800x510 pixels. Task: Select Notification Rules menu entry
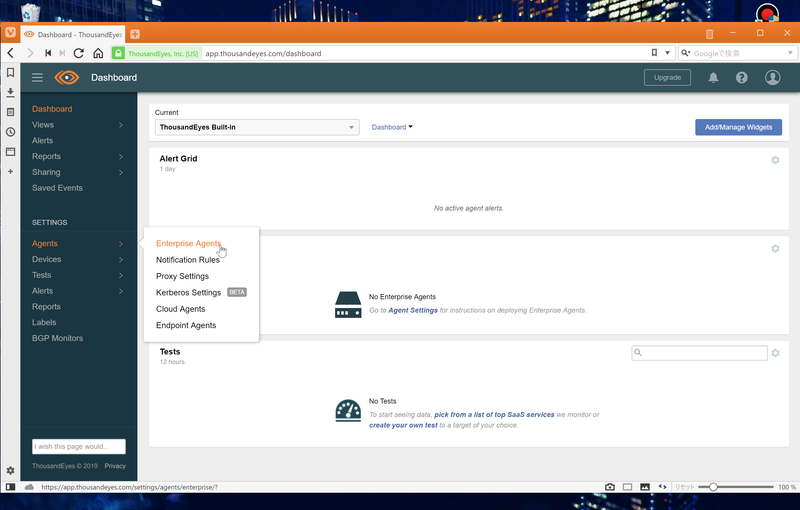pos(188,260)
